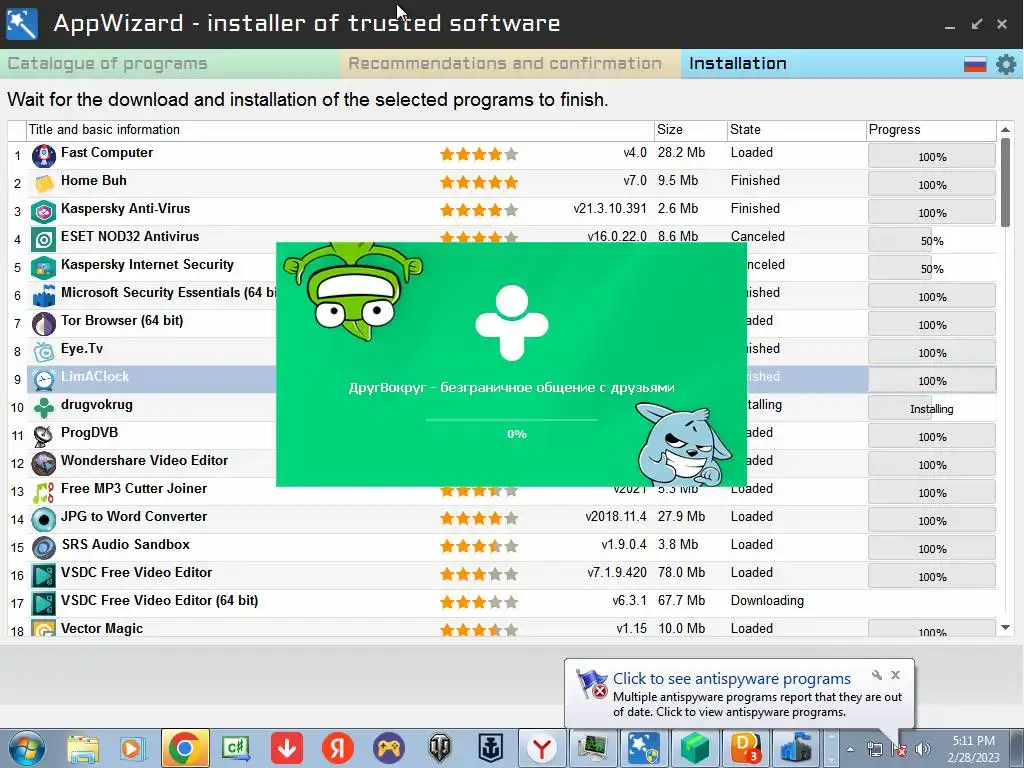Click the Size column header
Screen dimensions: 1024x768
pyautogui.click(x=690, y=130)
